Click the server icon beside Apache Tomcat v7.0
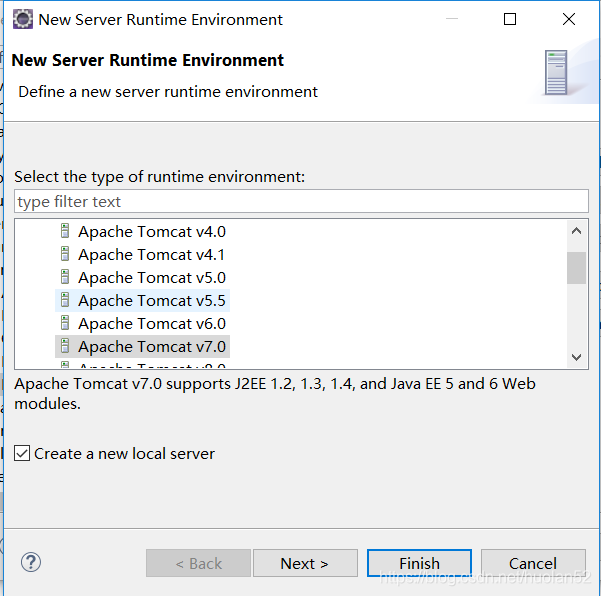The height and width of the screenshot is (596, 601). [65, 346]
